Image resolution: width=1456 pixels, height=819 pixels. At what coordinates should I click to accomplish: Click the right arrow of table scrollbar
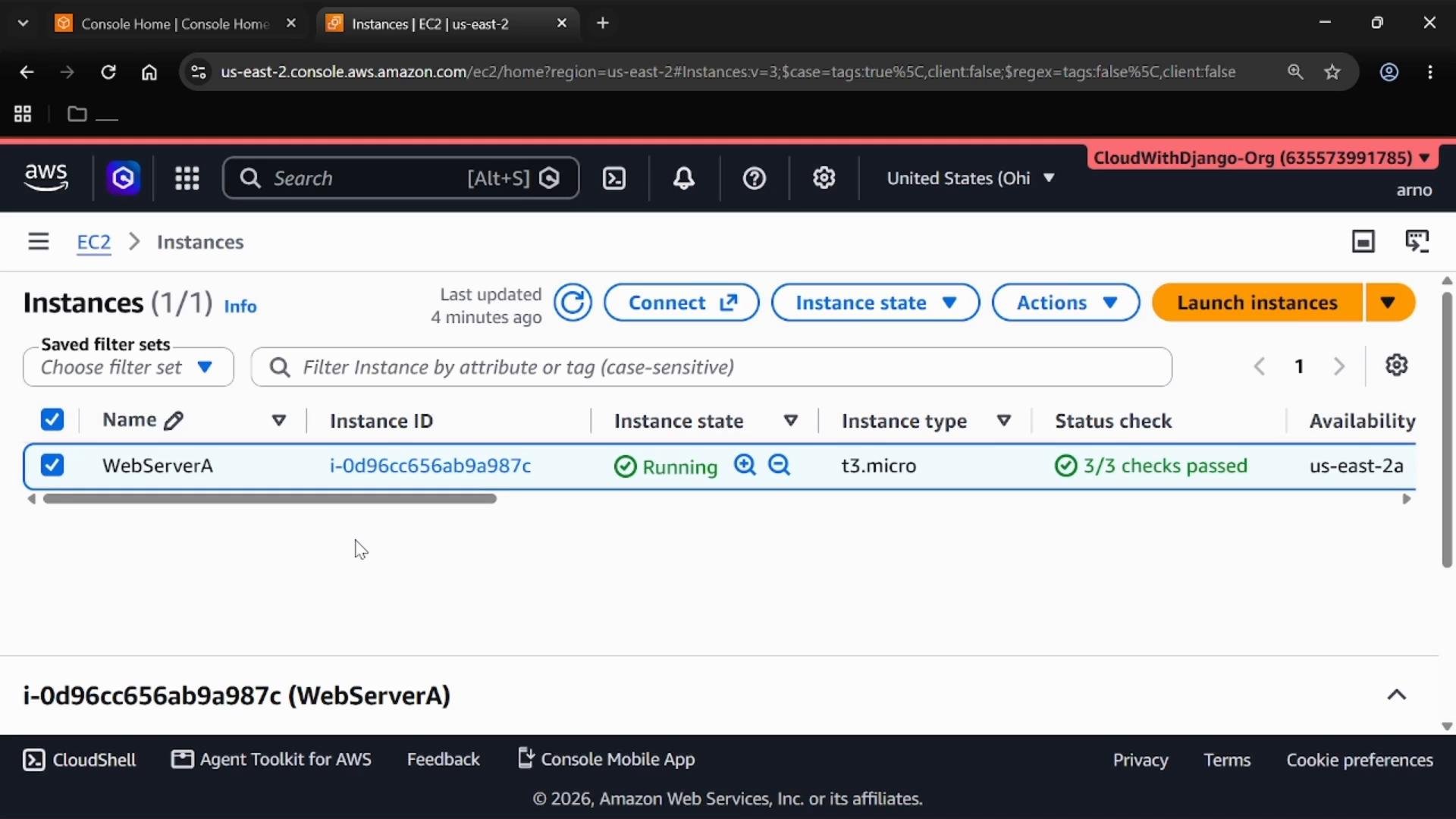1407,499
